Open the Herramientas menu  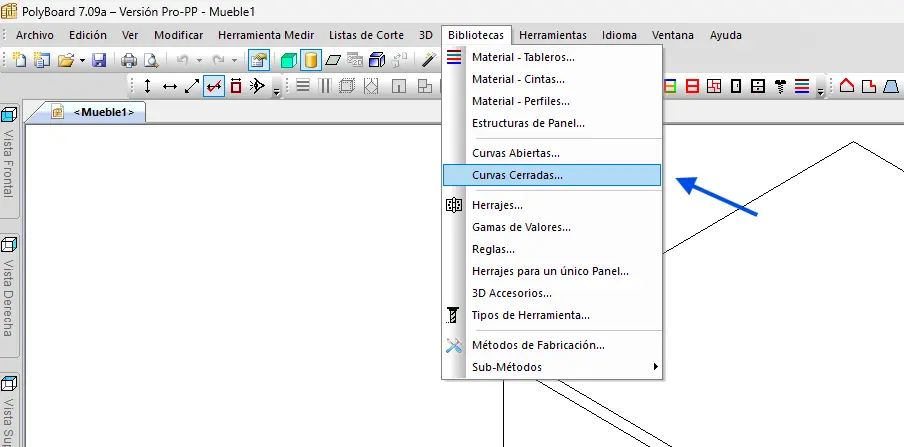(x=553, y=35)
